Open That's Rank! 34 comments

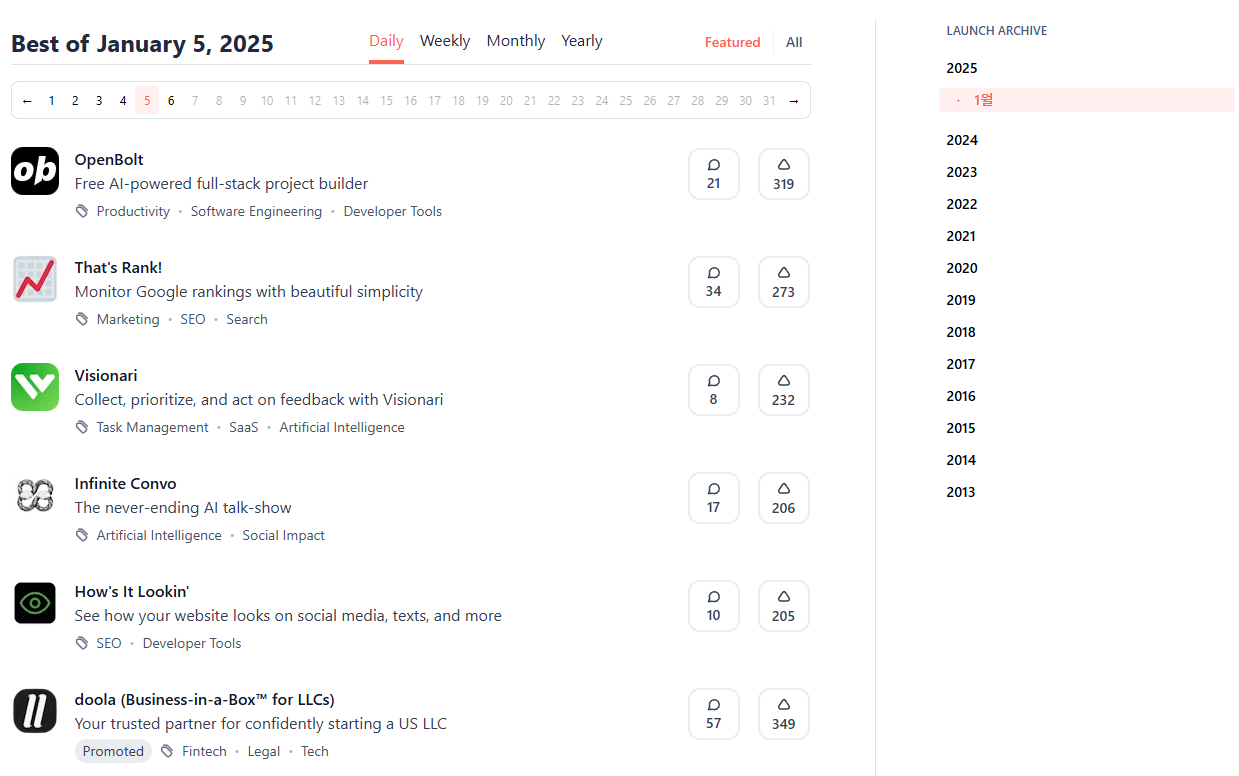pos(714,282)
